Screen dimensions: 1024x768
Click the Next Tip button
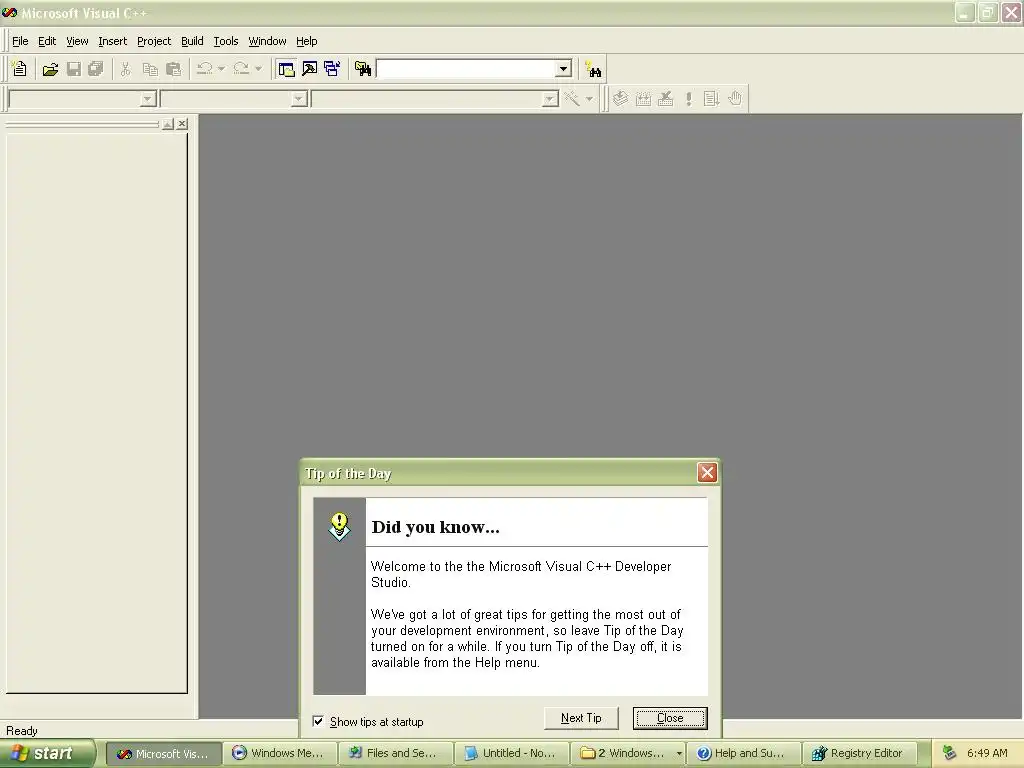click(x=581, y=718)
